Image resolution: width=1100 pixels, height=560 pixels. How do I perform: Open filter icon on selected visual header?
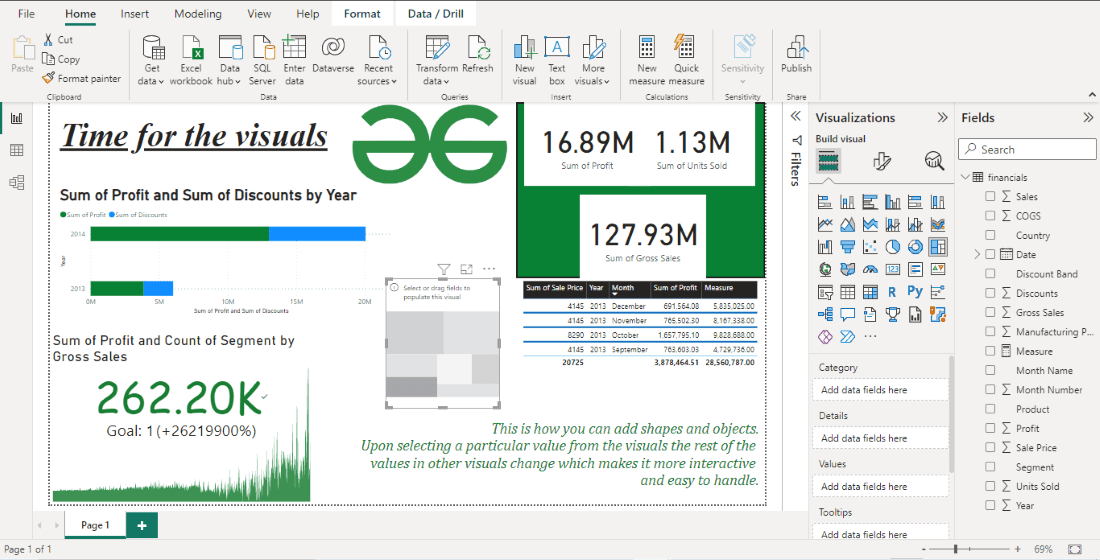tap(443, 269)
